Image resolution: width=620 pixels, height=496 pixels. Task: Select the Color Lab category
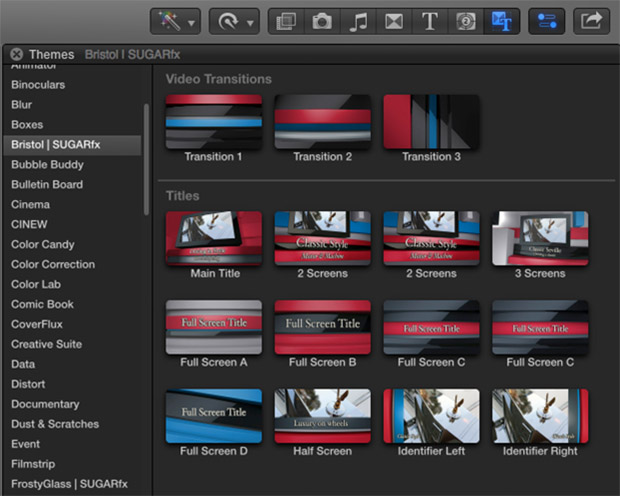click(x=36, y=284)
